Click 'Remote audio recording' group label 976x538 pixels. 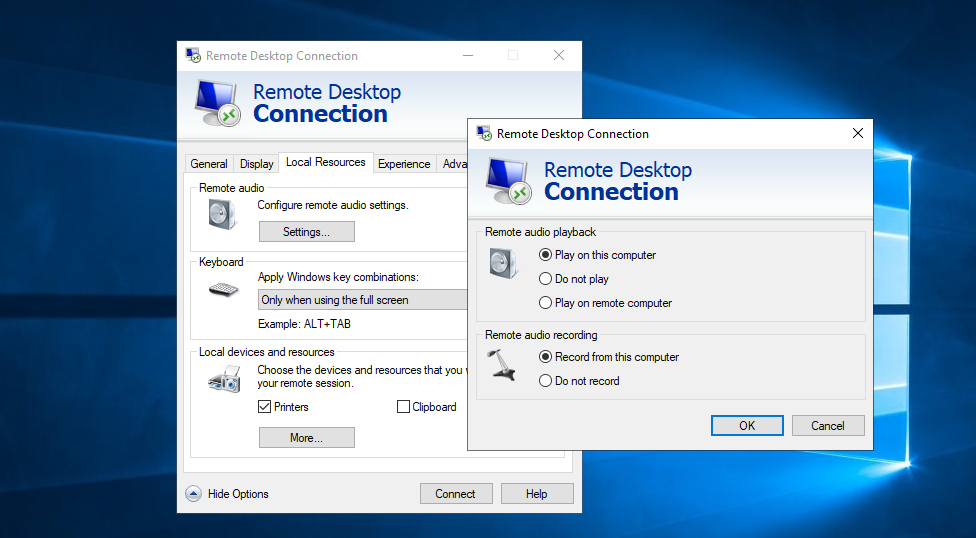click(541, 335)
